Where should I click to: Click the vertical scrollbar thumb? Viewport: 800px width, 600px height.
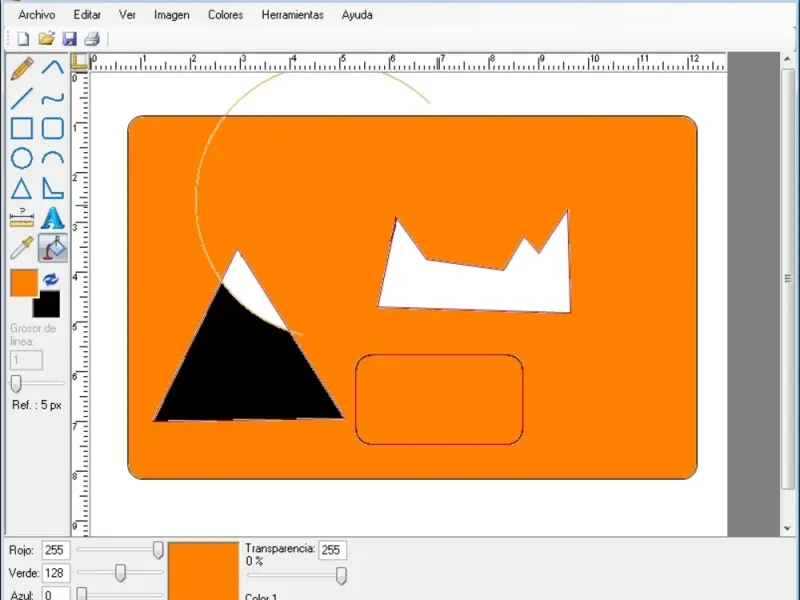tap(788, 278)
